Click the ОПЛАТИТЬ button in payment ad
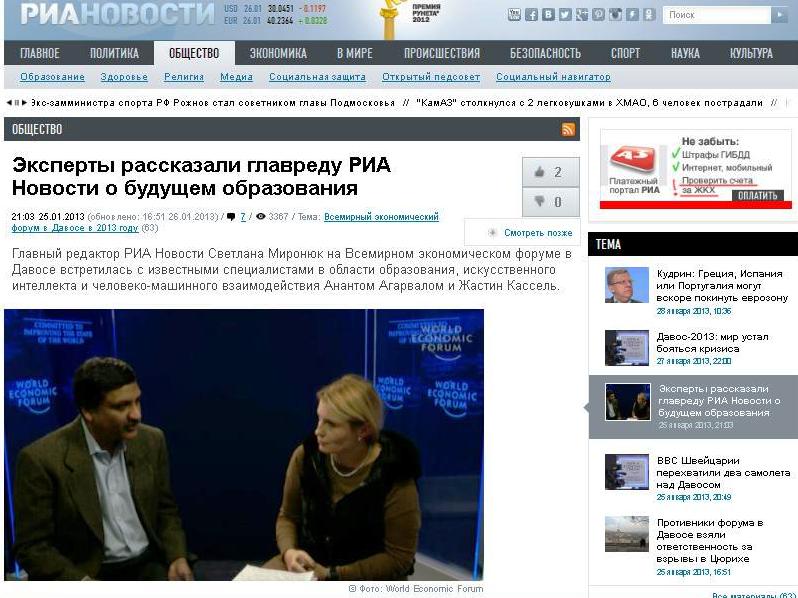The width and height of the screenshot is (798, 598). pyautogui.click(x=758, y=195)
